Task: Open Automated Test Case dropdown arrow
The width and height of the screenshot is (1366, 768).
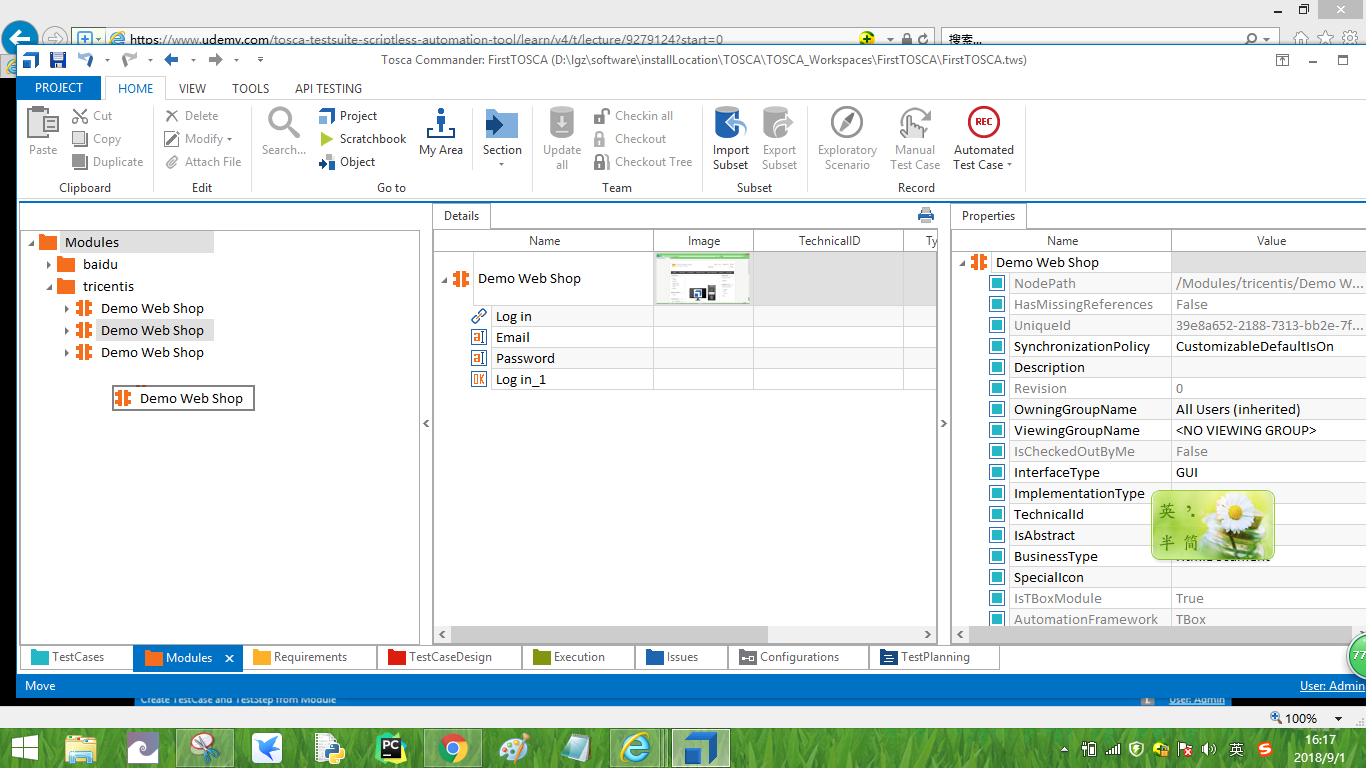Action: 1009,165
